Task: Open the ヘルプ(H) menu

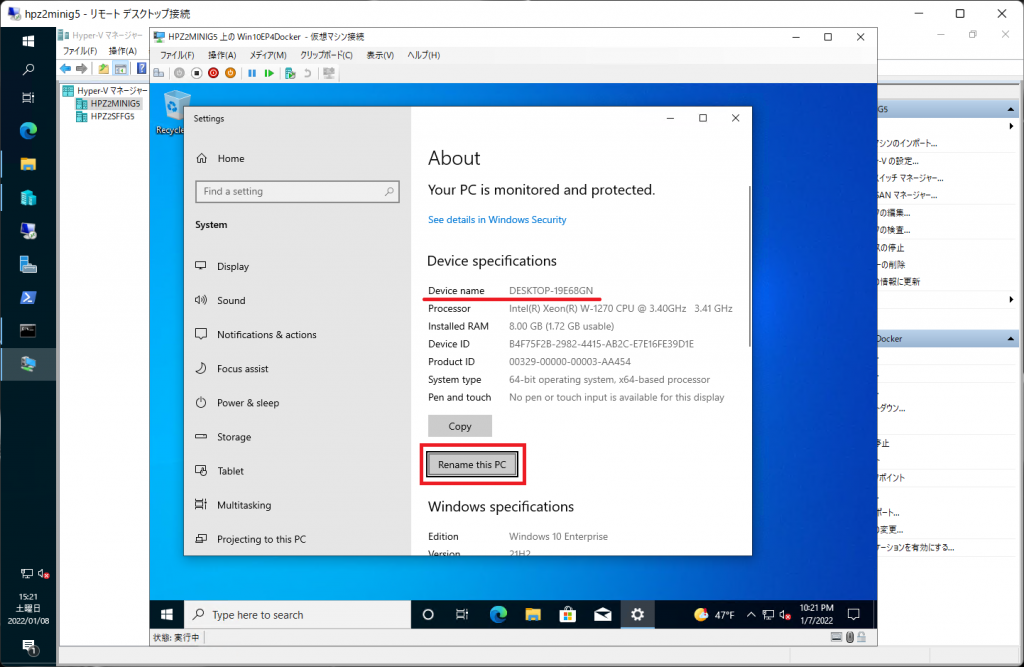Action: coord(424,56)
